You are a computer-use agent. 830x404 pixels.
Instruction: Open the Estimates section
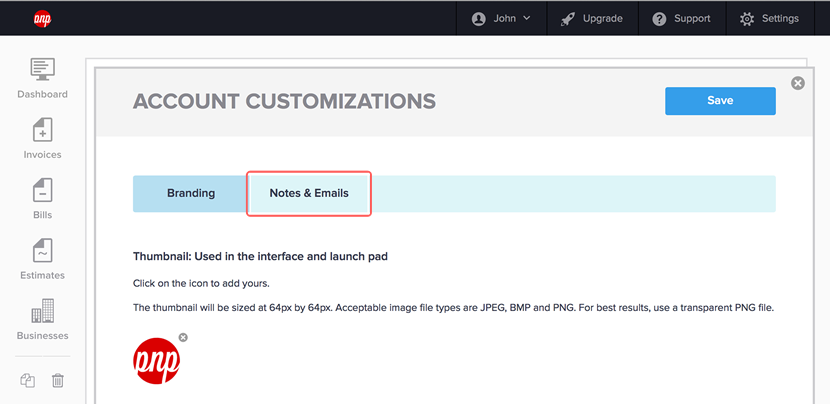(x=42, y=259)
